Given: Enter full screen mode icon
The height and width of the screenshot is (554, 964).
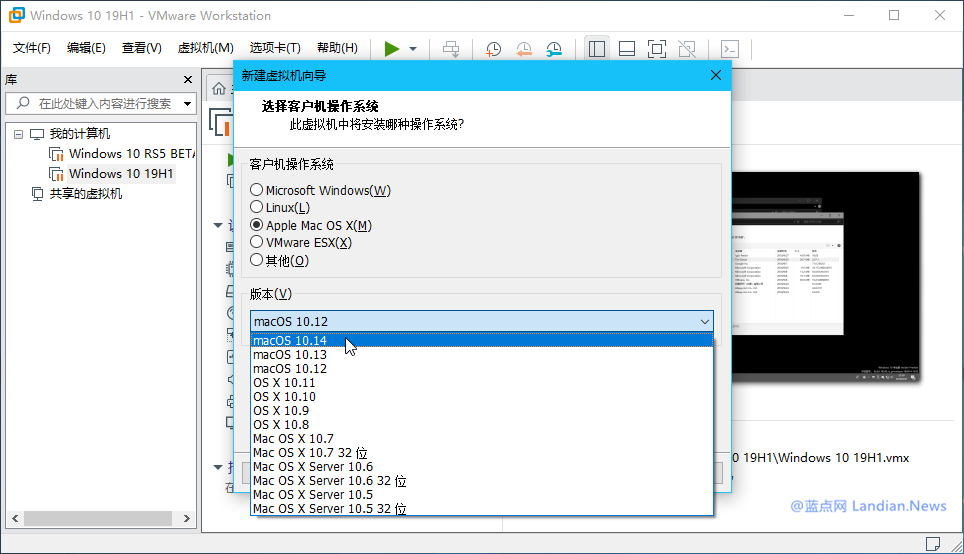Looking at the screenshot, I should pyautogui.click(x=657, y=49).
